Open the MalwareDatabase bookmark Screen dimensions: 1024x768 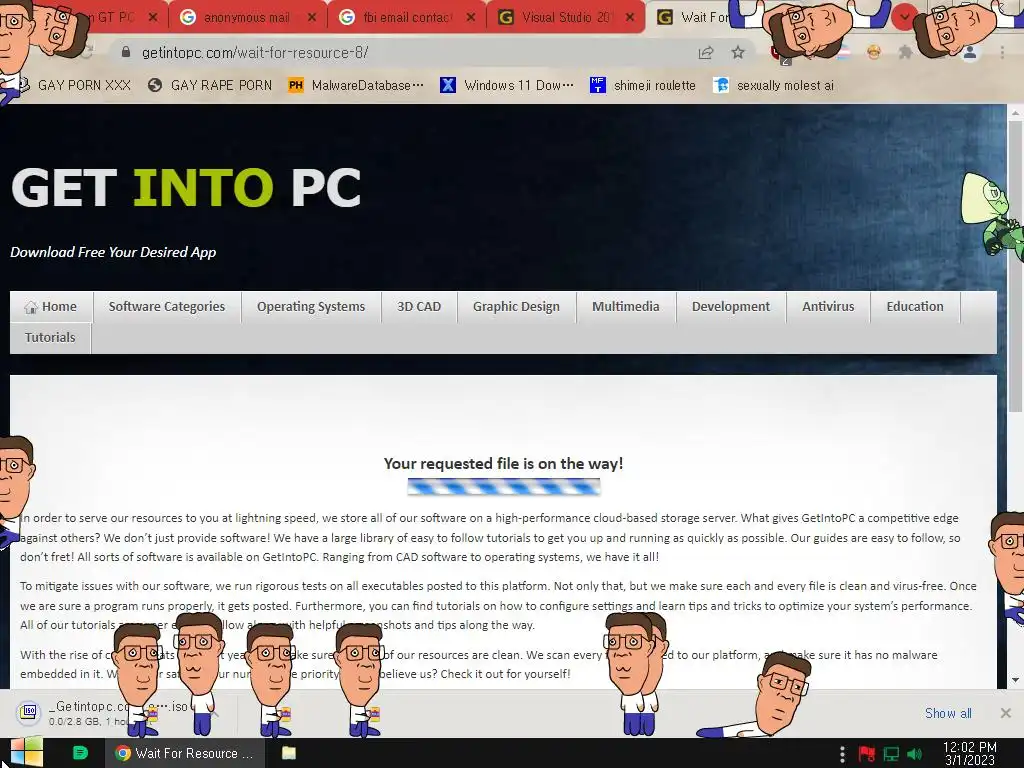tap(356, 86)
